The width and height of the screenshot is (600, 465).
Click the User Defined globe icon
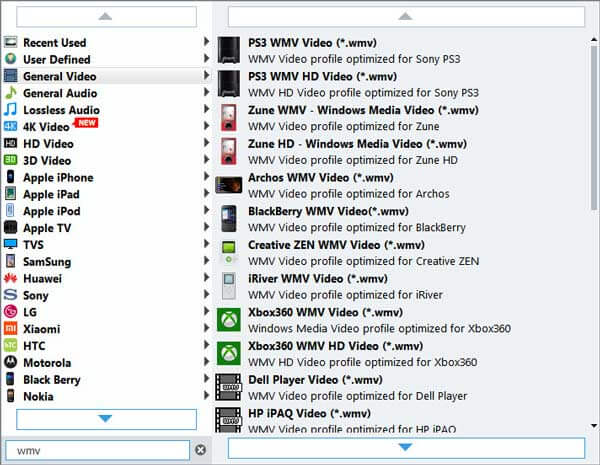click(10, 59)
